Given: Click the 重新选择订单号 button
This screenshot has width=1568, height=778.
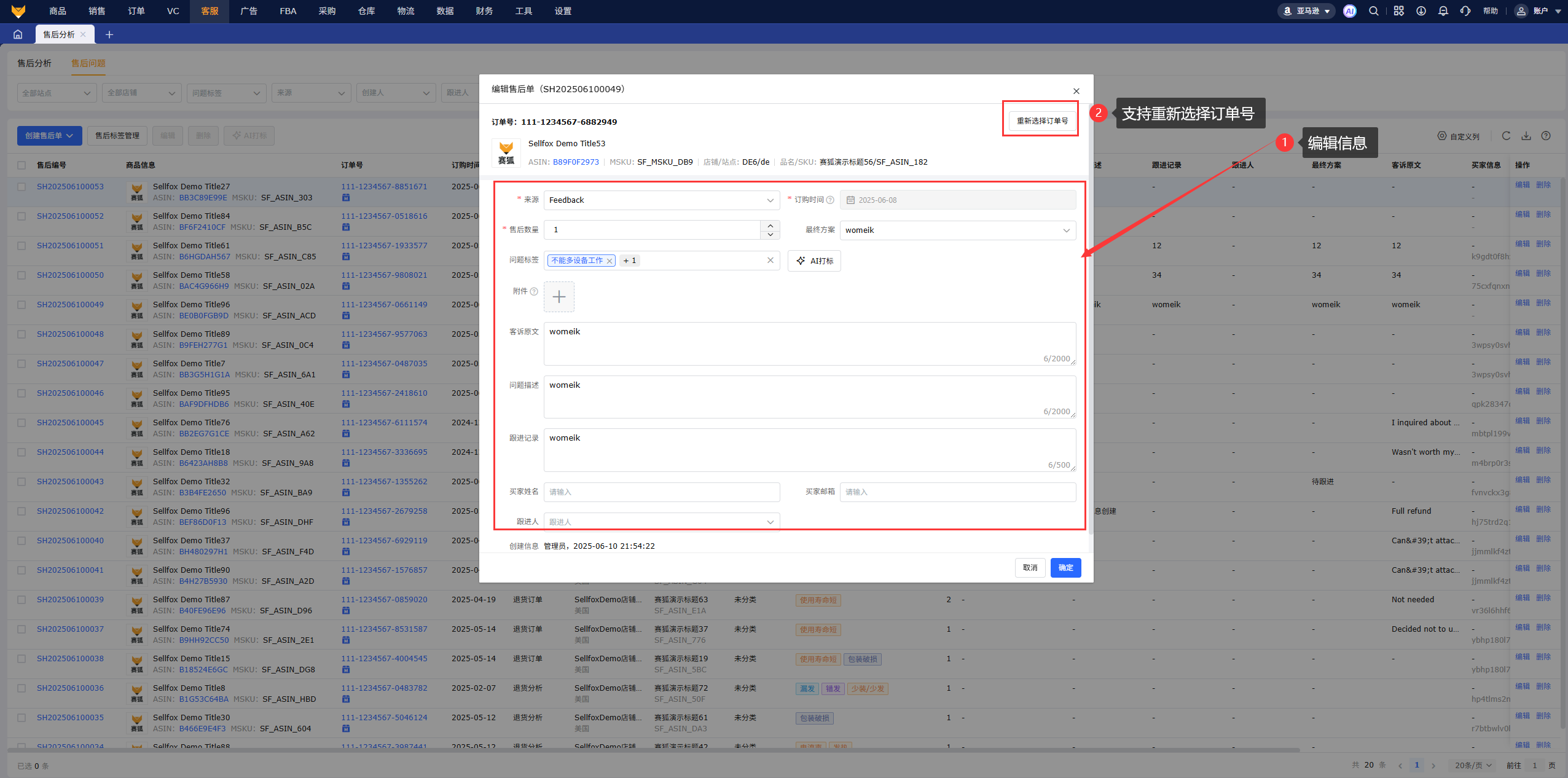Looking at the screenshot, I should [1041, 121].
